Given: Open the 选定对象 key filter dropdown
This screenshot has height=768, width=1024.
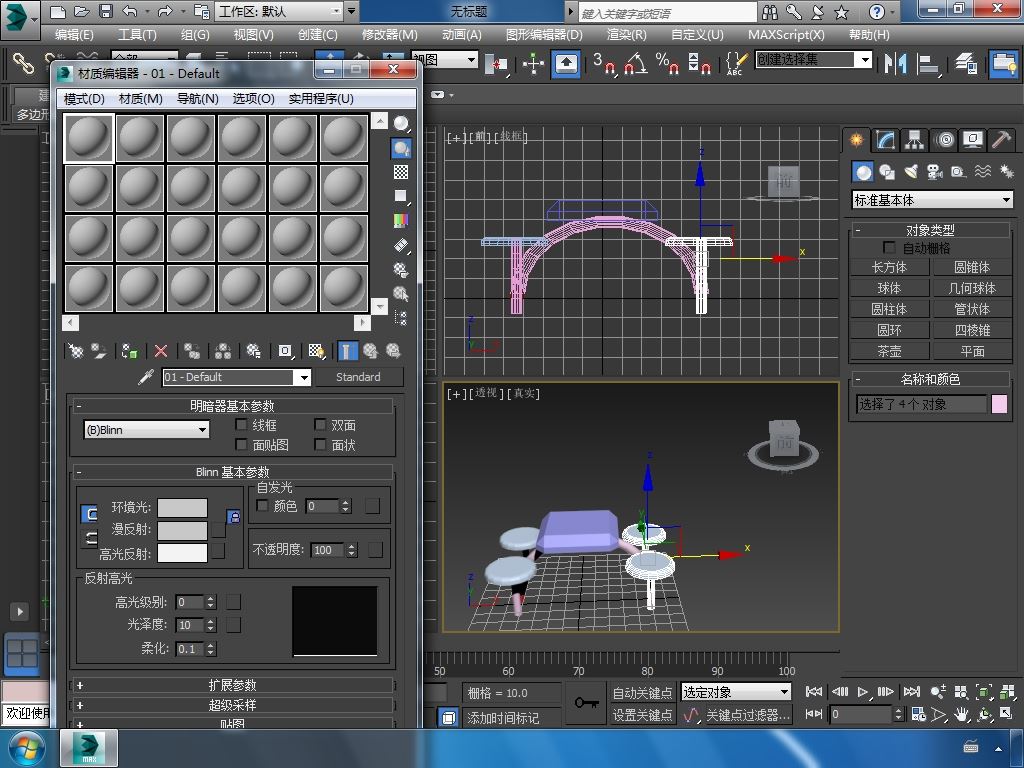Looking at the screenshot, I should pos(736,692).
